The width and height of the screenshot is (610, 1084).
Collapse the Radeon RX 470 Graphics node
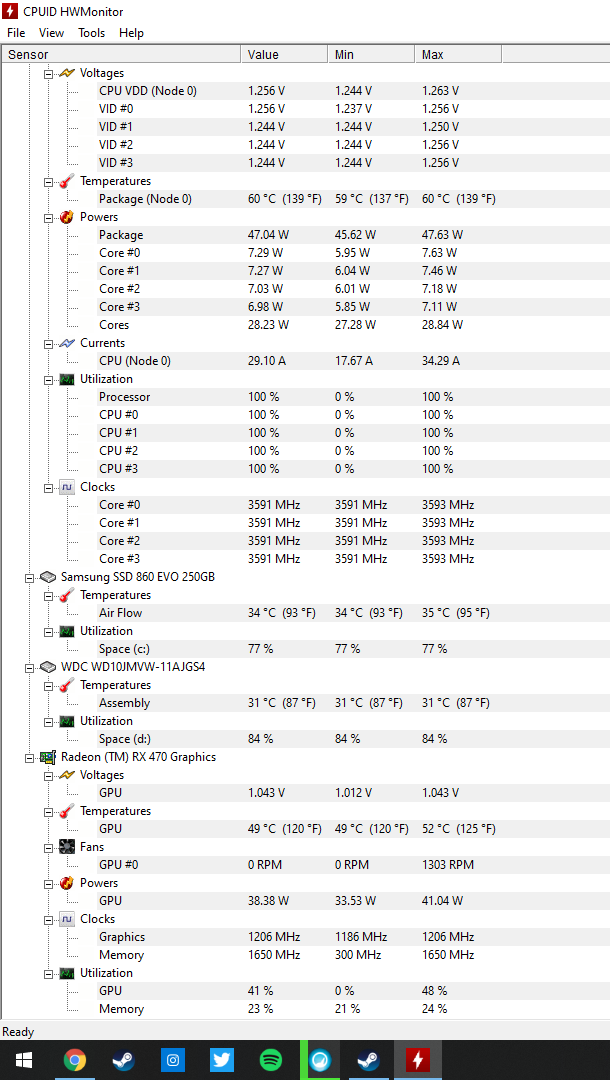[30, 757]
